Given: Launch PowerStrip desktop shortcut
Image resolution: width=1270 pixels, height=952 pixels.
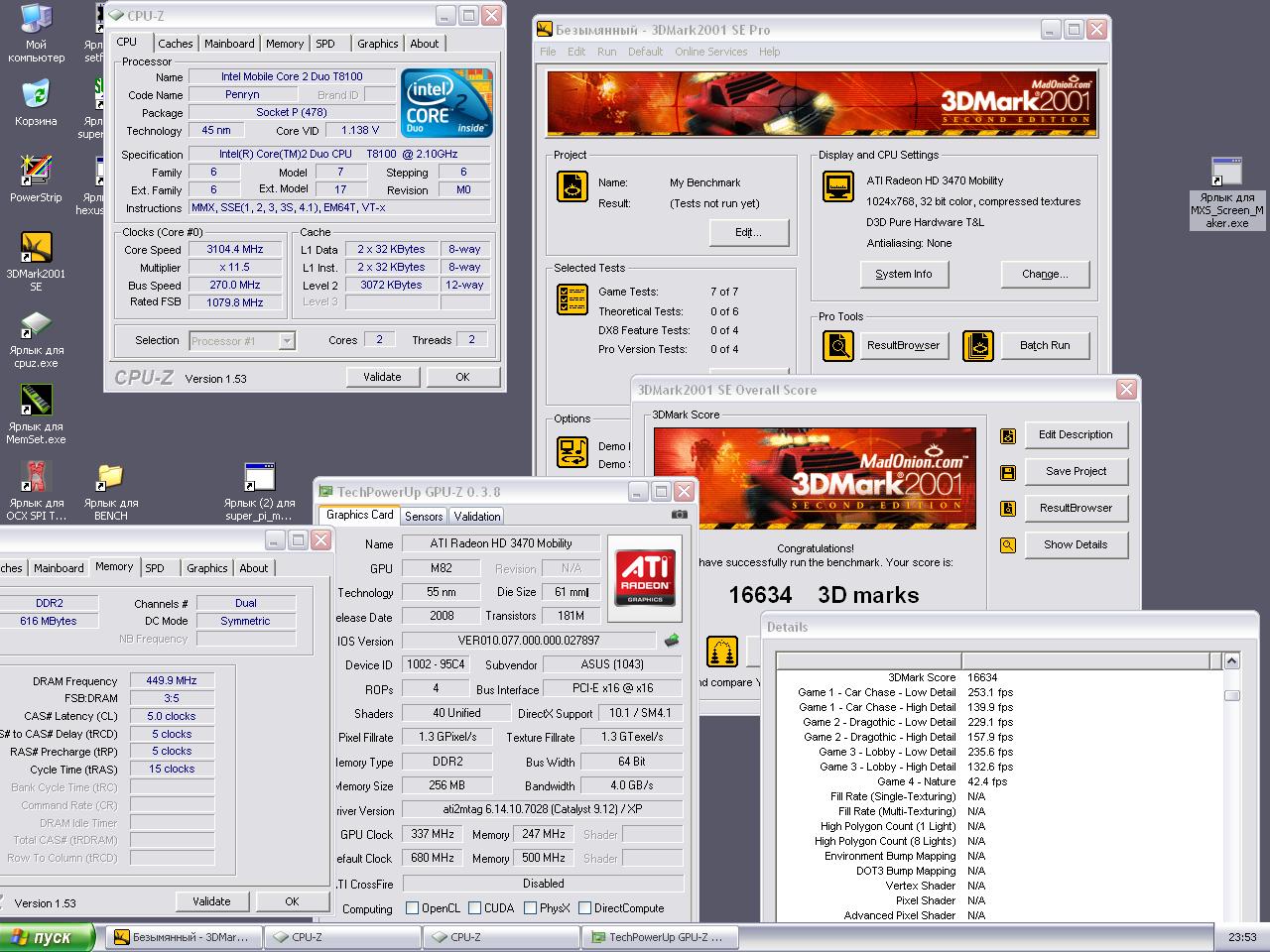Looking at the screenshot, I should [36, 178].
